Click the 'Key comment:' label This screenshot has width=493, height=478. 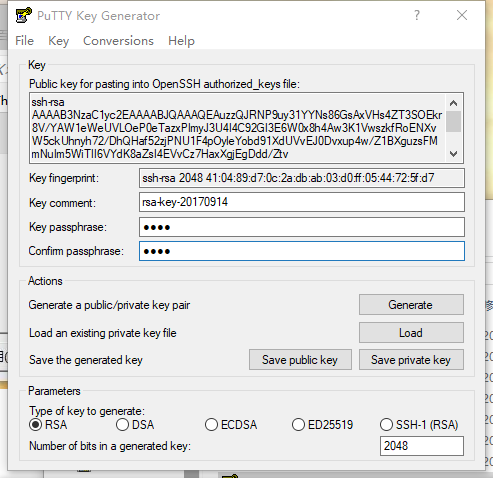[x=62, y=203]
